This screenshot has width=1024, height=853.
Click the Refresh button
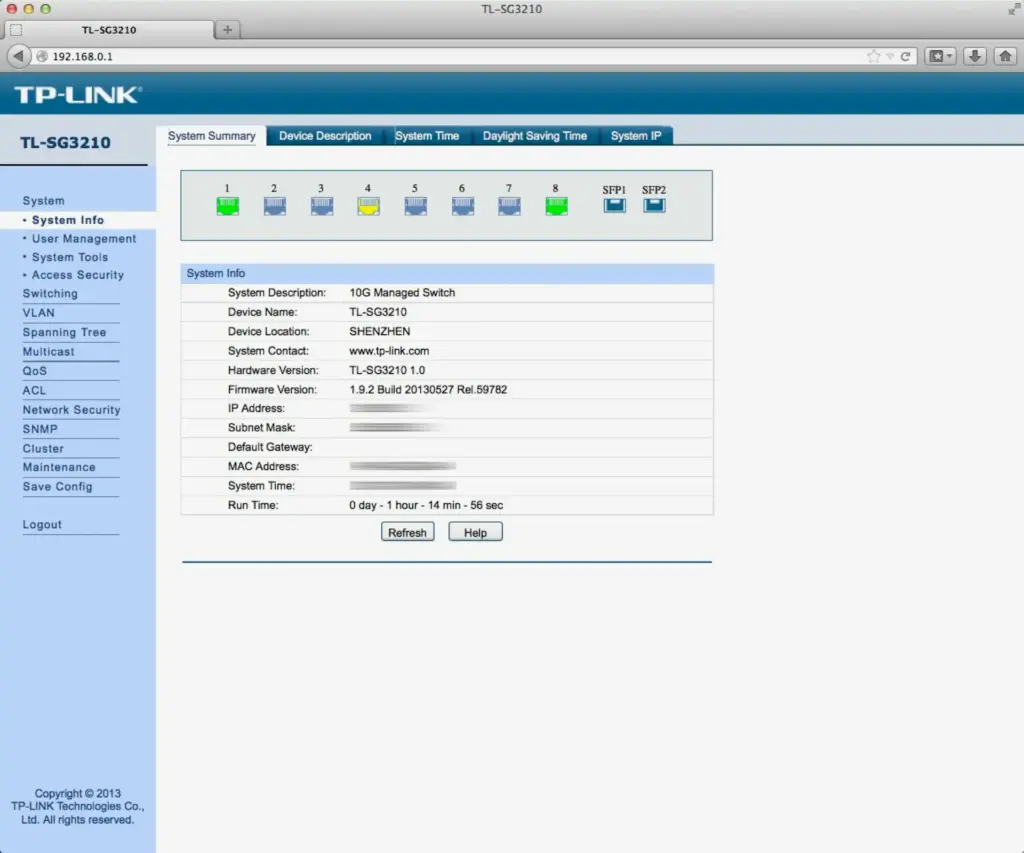(x=407, y=533)
